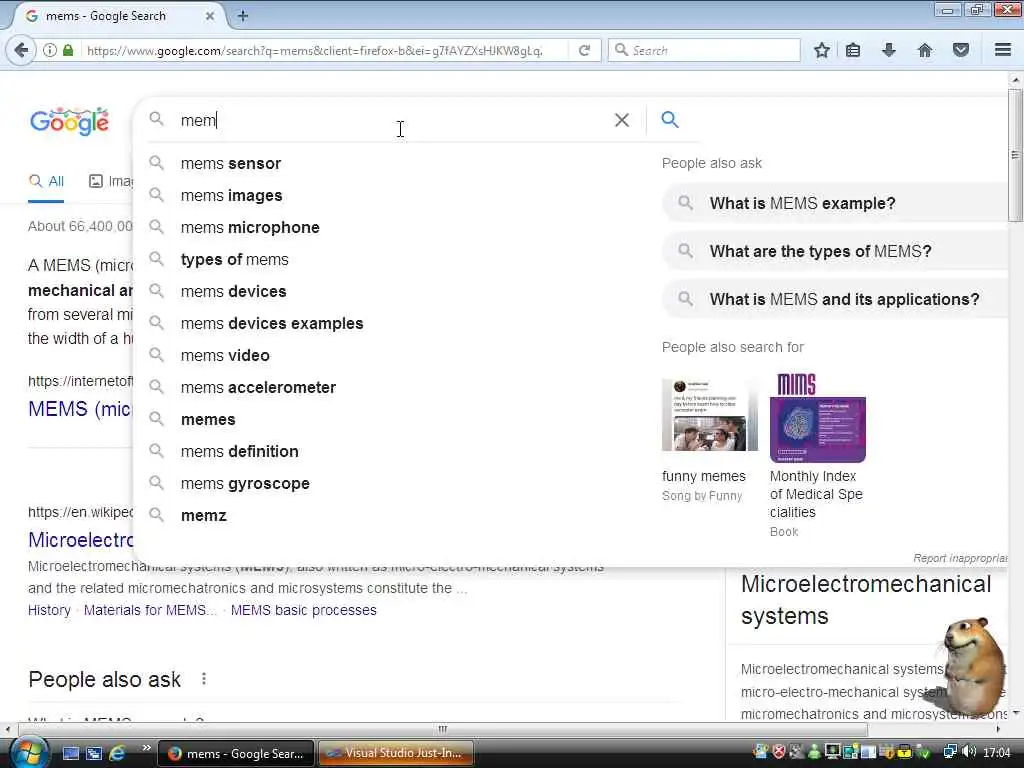
Task: Open What is MEMS and its applications?
Action: (835, 299)
